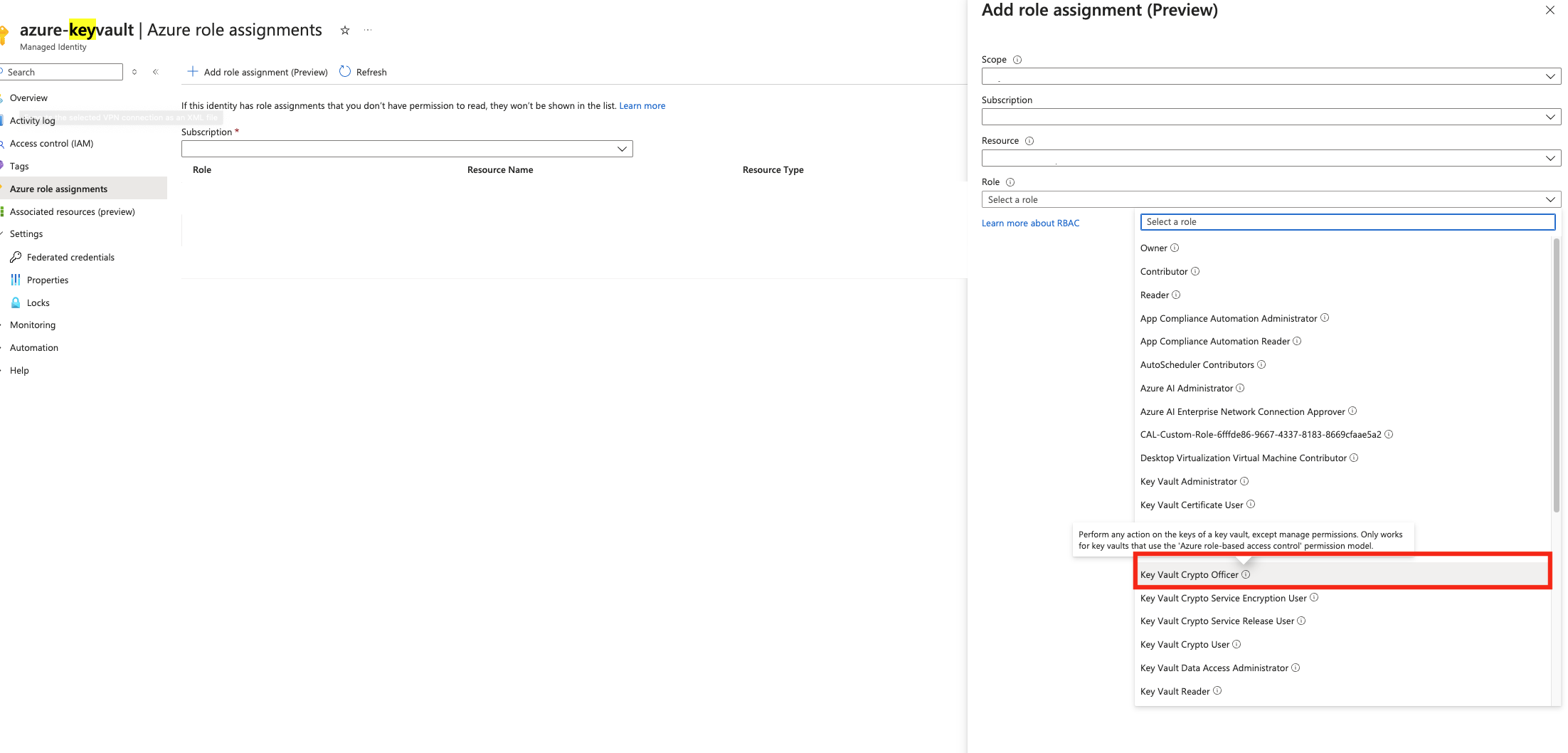Image resolution: width=1568 pixels, height=753 pixels.
Task: Click info icon beside AutoScheduler Contributors
Action: [x=1261, y=364]
